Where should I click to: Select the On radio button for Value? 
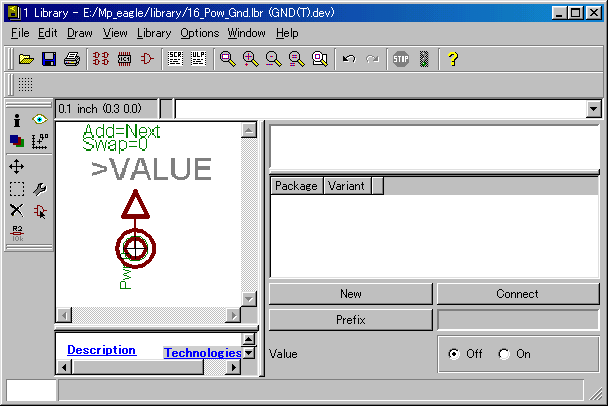(504, 354)
